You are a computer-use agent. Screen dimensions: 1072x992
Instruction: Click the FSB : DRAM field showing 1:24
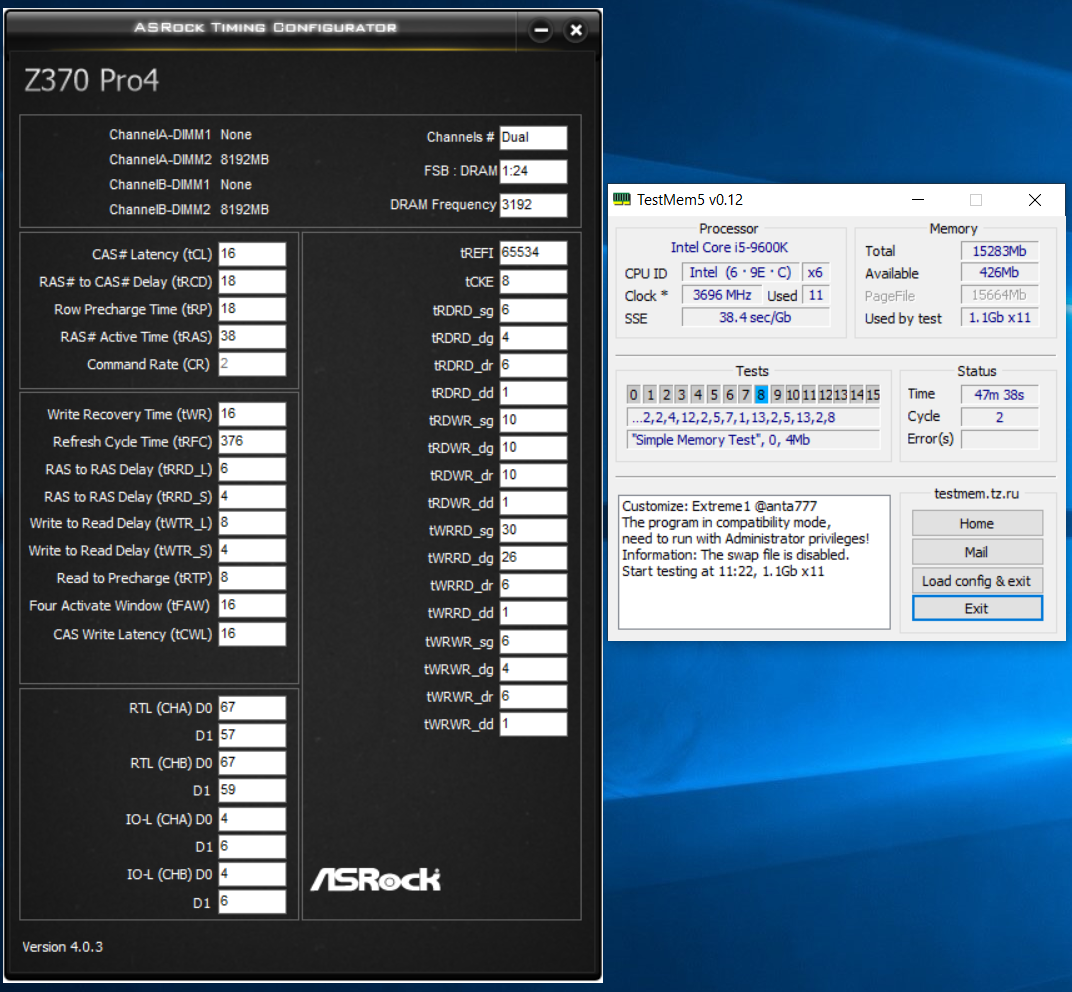point(533,171)
